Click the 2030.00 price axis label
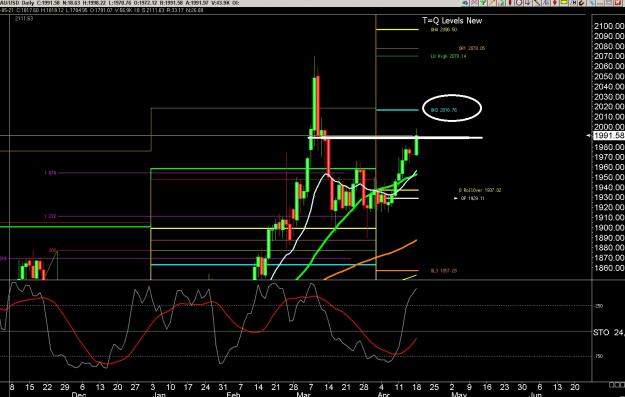625x397 pixels. (x=609, y=96)
